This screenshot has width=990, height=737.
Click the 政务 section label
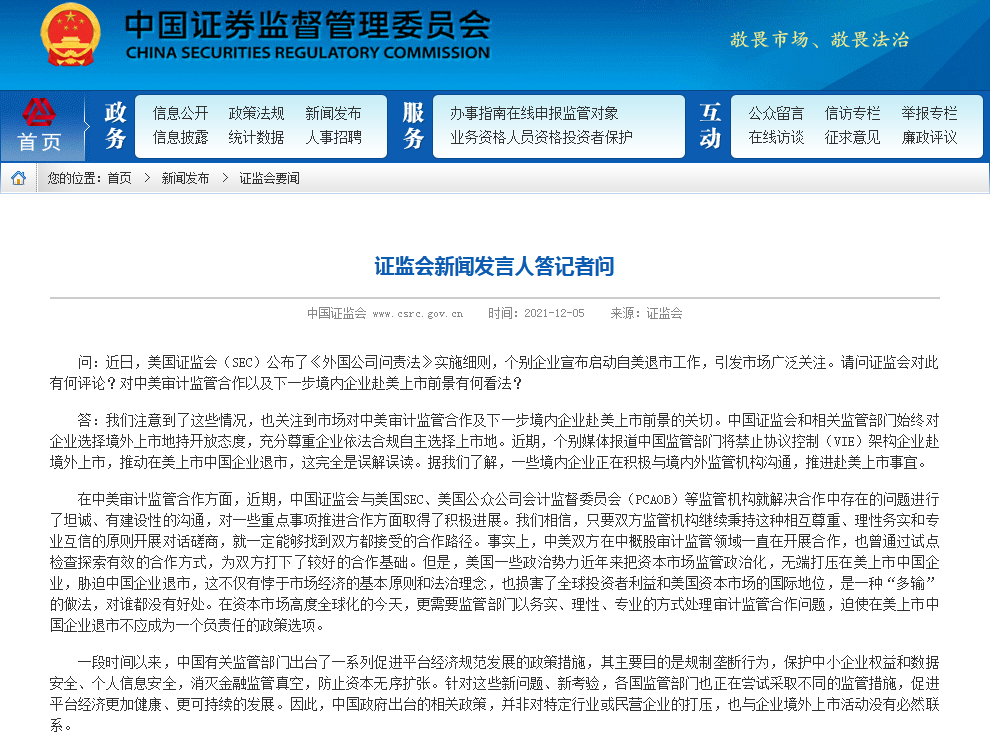pos(115,125)
